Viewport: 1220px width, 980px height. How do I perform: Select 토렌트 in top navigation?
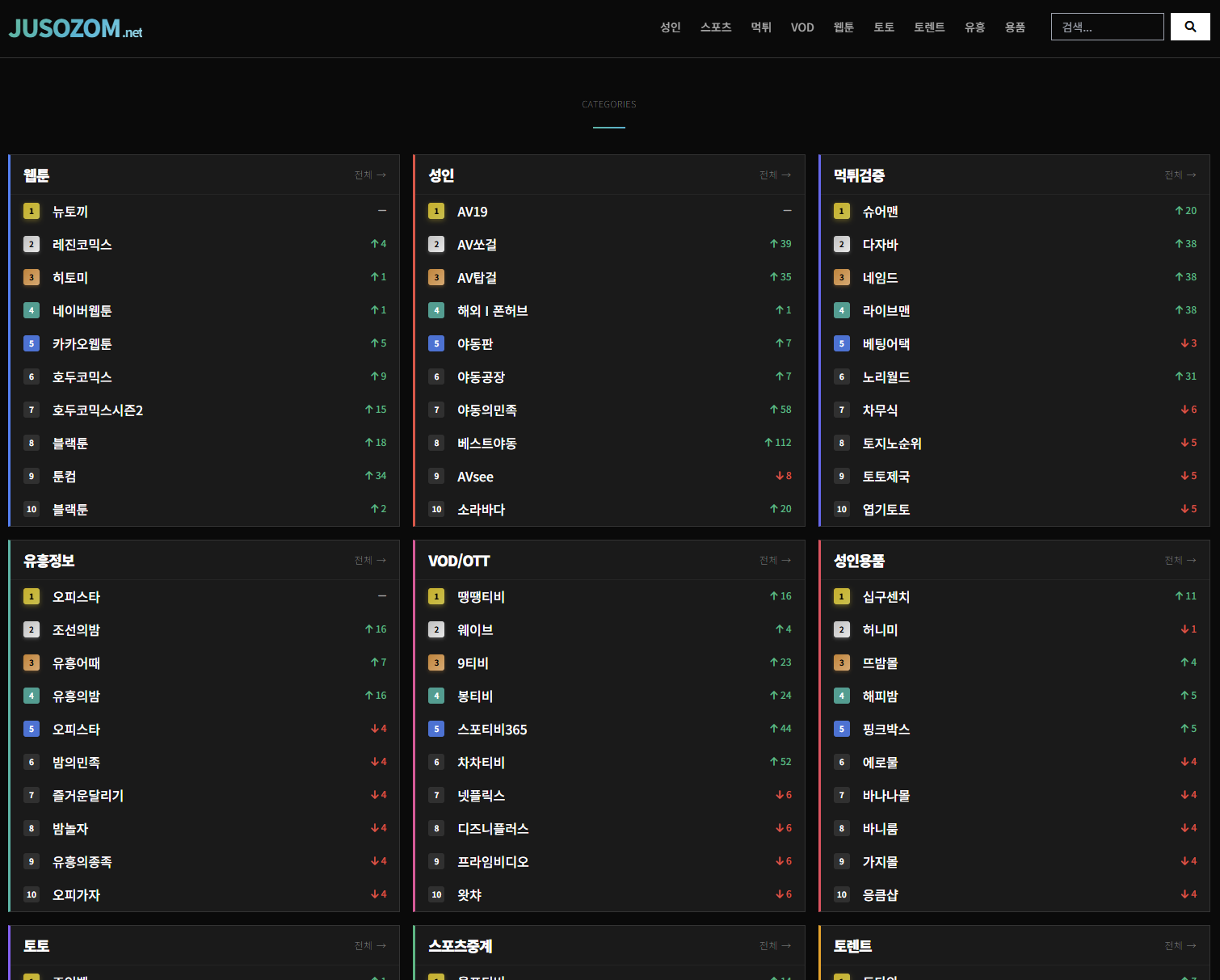[929, 27]
